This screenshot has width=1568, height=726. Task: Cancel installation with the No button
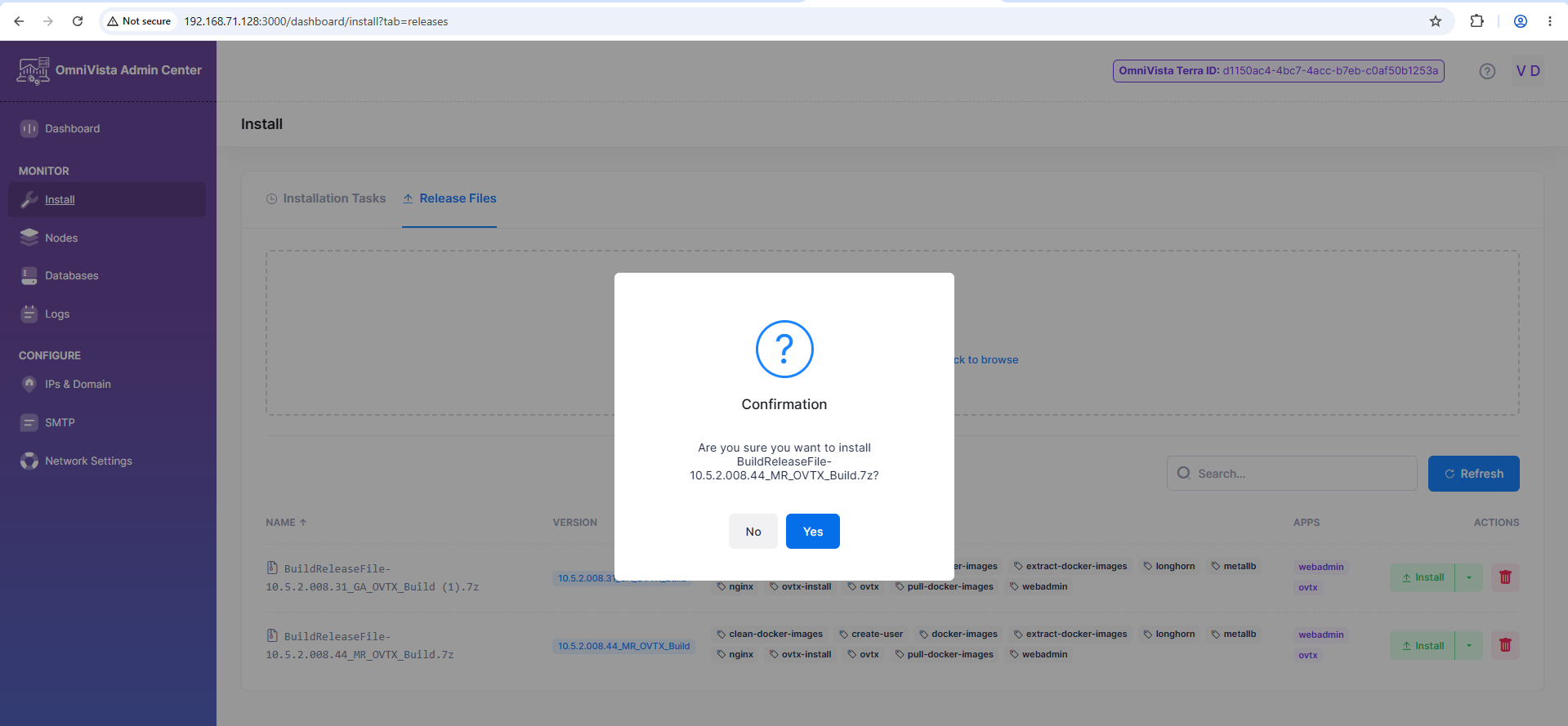753,531
